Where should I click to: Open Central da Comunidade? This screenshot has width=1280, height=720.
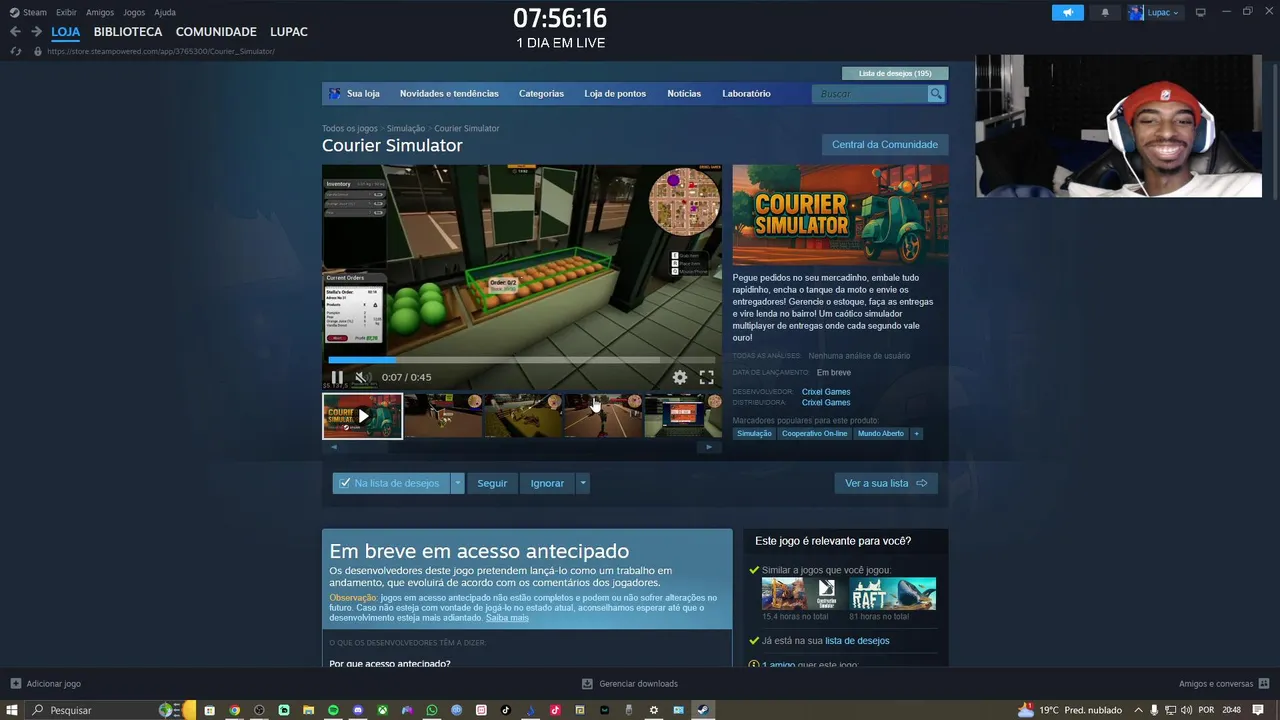click(884, 144)
